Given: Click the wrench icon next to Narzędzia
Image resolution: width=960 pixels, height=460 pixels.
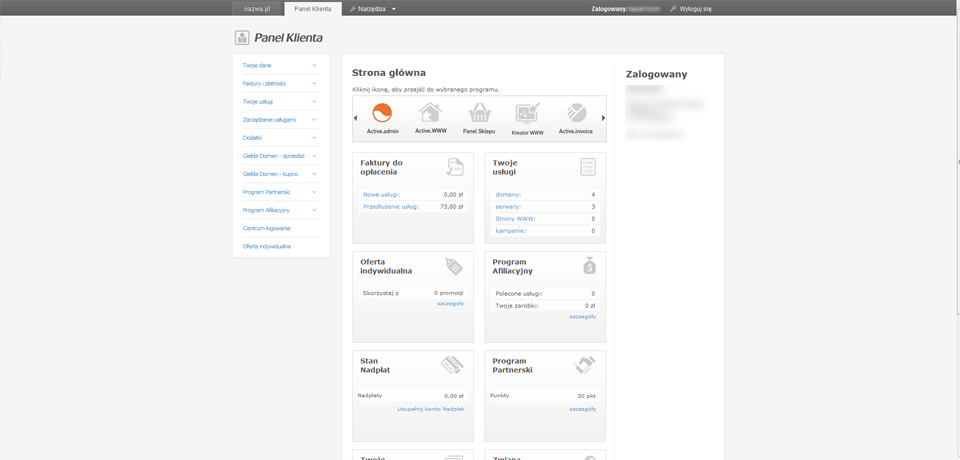Looking at the screenshot, I should click(353, 9).
